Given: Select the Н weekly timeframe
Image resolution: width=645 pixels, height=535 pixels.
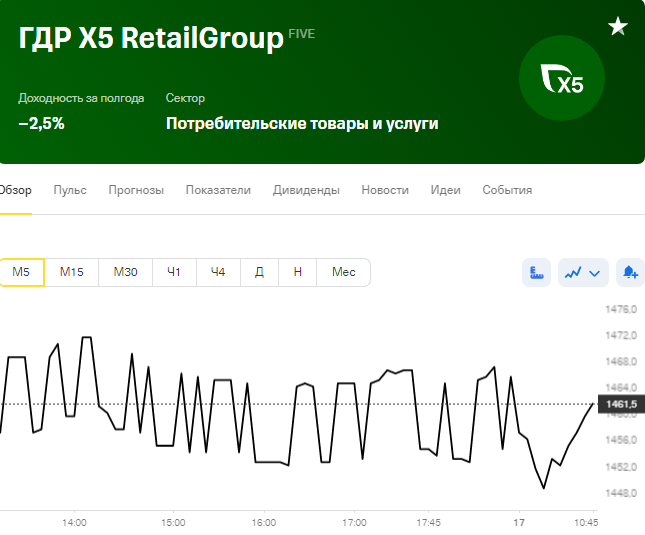Looking at the screenshot, I should pyautogui.click(x=297, y=272).
